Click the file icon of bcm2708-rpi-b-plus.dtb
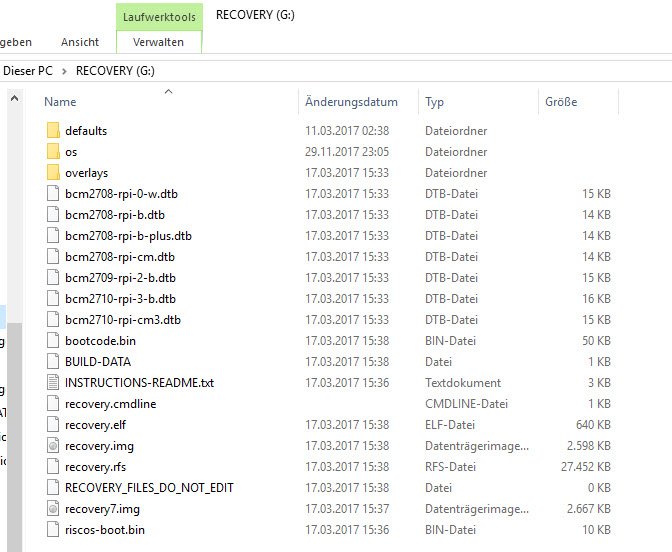This screenshot has height=552, width=672. tap(53, 235)
